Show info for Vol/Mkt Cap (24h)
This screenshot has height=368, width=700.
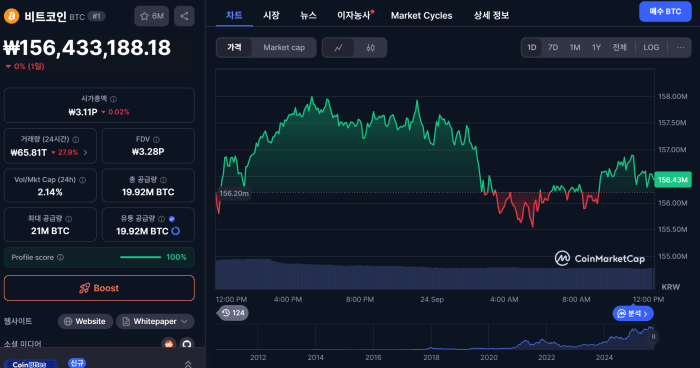tap(83, 180)
